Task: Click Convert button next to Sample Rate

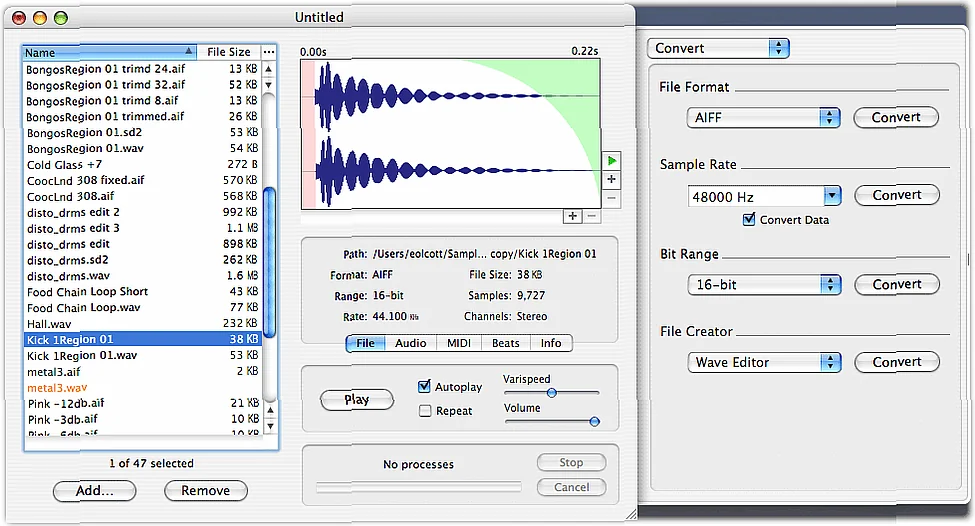Action: (897, 195)
